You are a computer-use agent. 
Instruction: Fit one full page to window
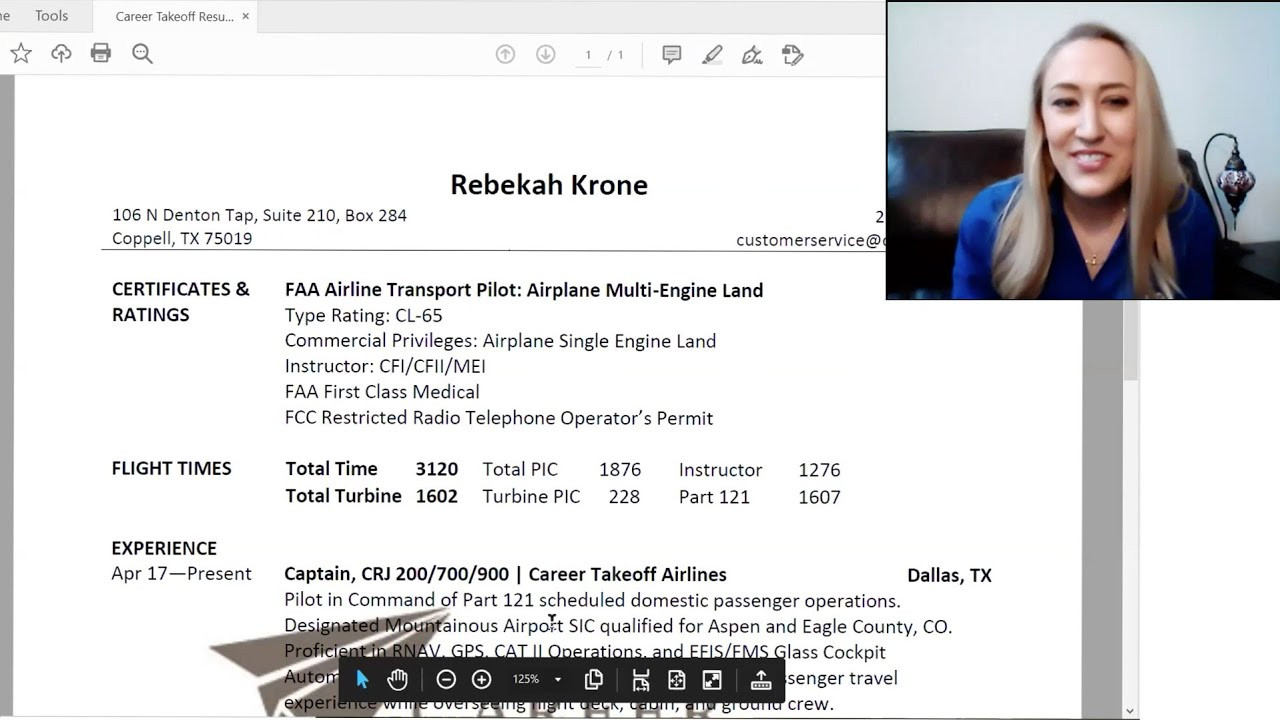(x=677, y=680)
